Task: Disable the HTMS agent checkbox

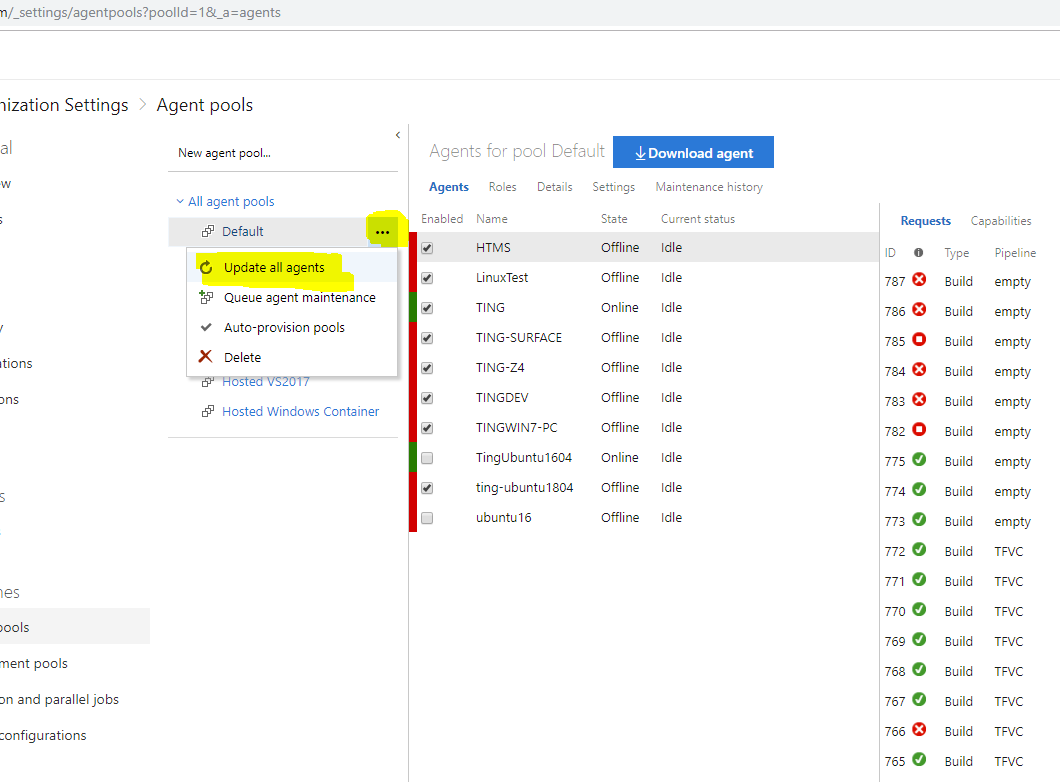Action: coord(425,247)
